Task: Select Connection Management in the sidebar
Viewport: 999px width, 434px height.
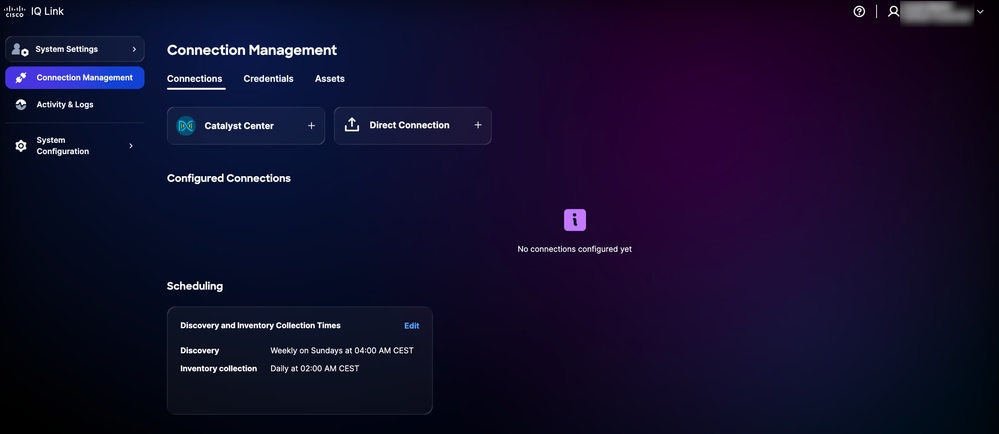Action: (x=75, y=78)
